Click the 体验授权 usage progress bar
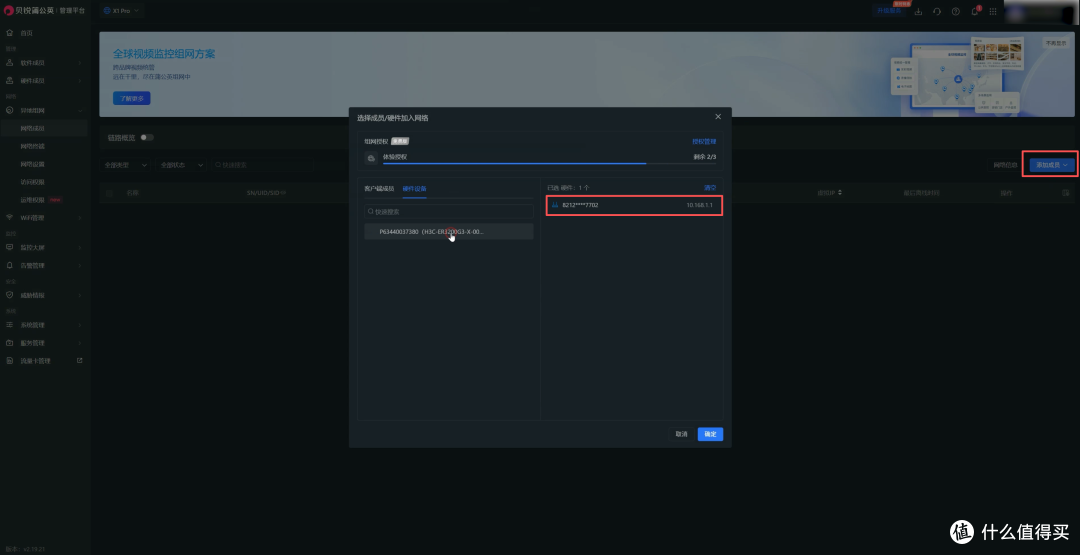Image resolution: width=1080 pixels, height=555 pixels. [549, 164]
